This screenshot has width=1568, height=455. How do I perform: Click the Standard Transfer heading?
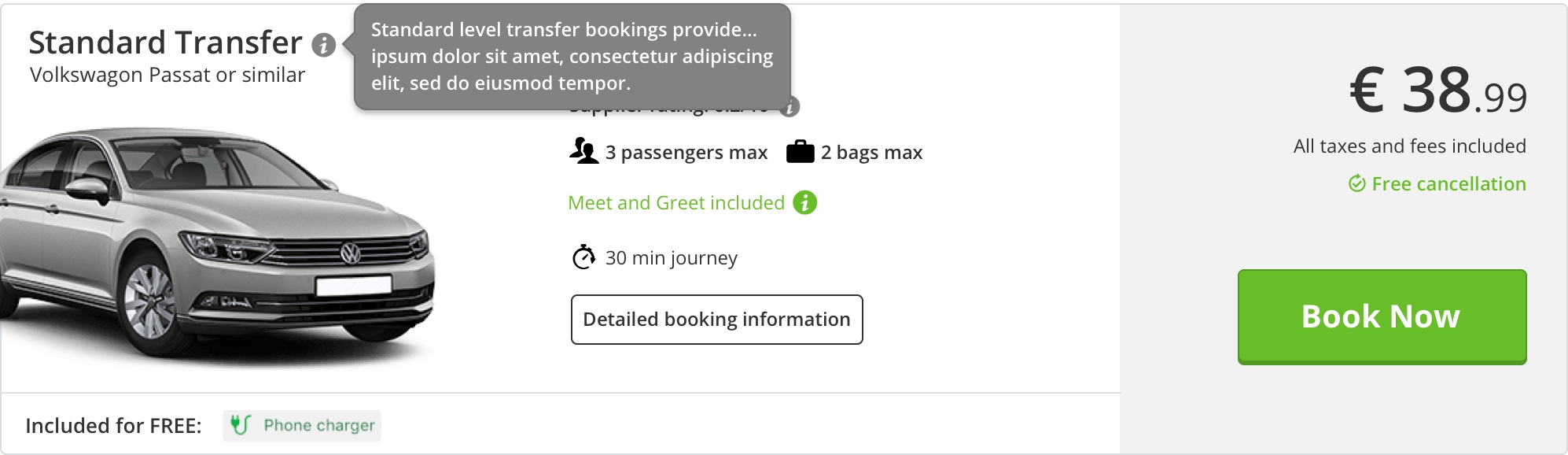point(165,43)
